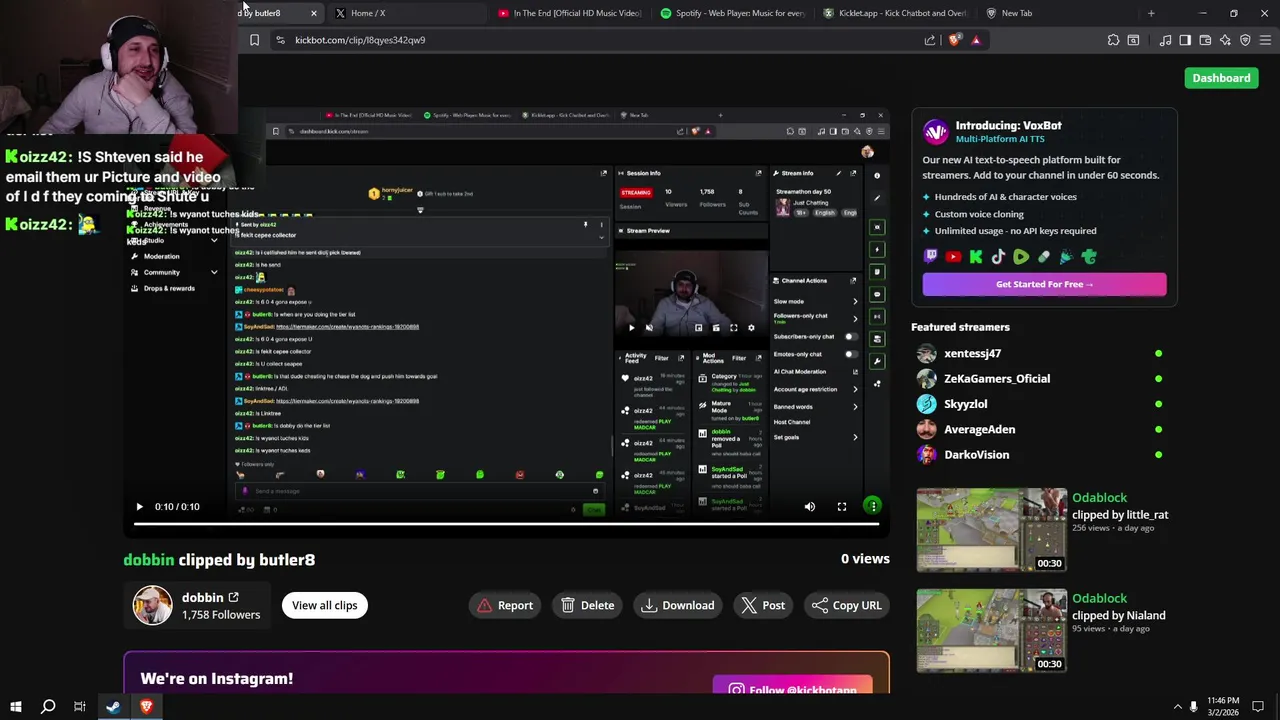
Task: Open the Brave VPN shield icon
Action: (1245, 40)
